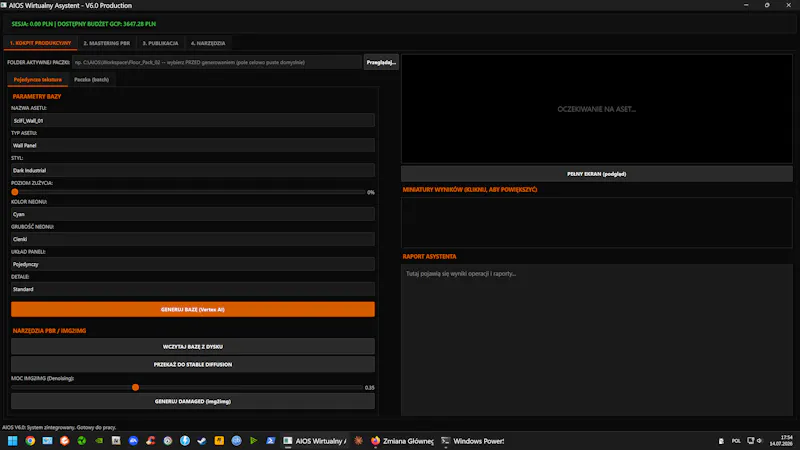Click the Przeglądaj... browse button
The width and height of the screenshot is (800, 450).
pos(381,62)
